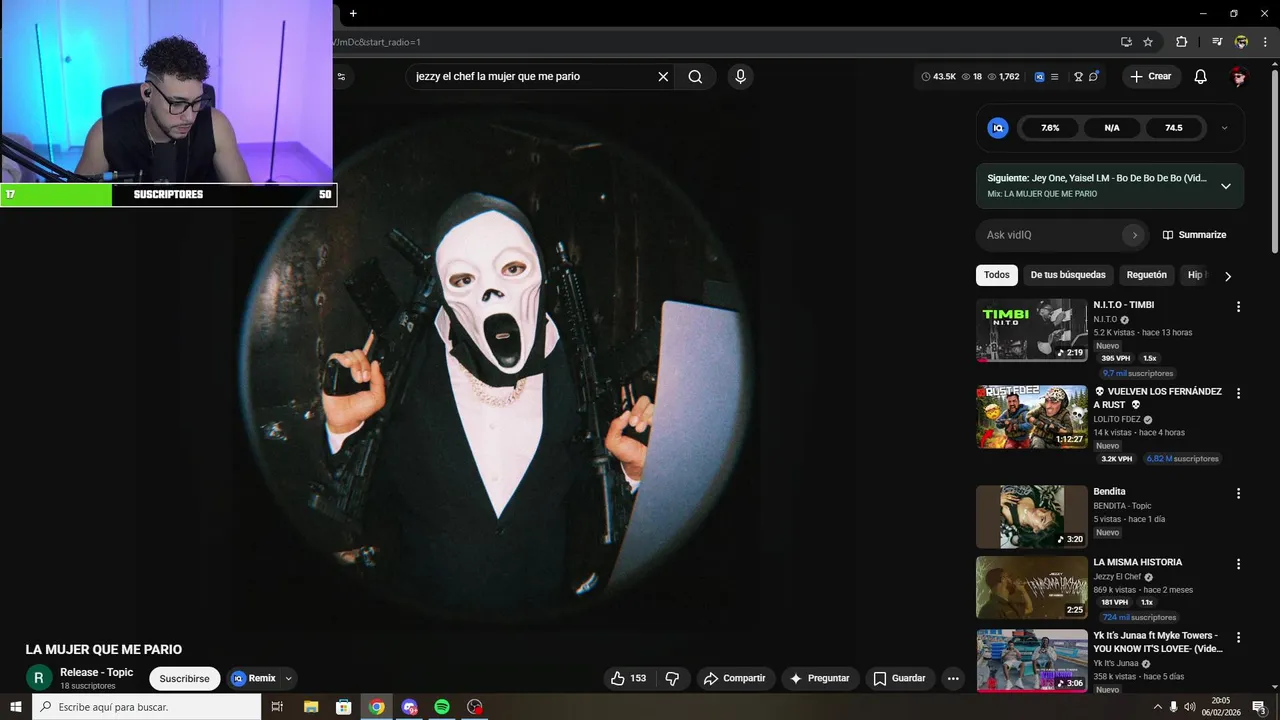Viewport: 1280px width, 720px height.
Task: Toggle system volume icon in tray
Action: [x=1189, y=707]
